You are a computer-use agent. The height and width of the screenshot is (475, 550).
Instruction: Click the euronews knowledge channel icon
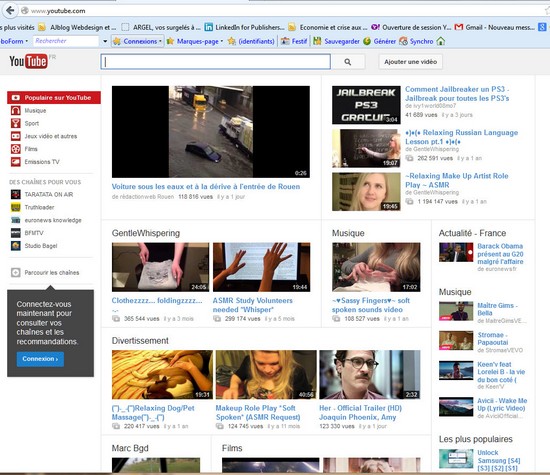[15, 220]
